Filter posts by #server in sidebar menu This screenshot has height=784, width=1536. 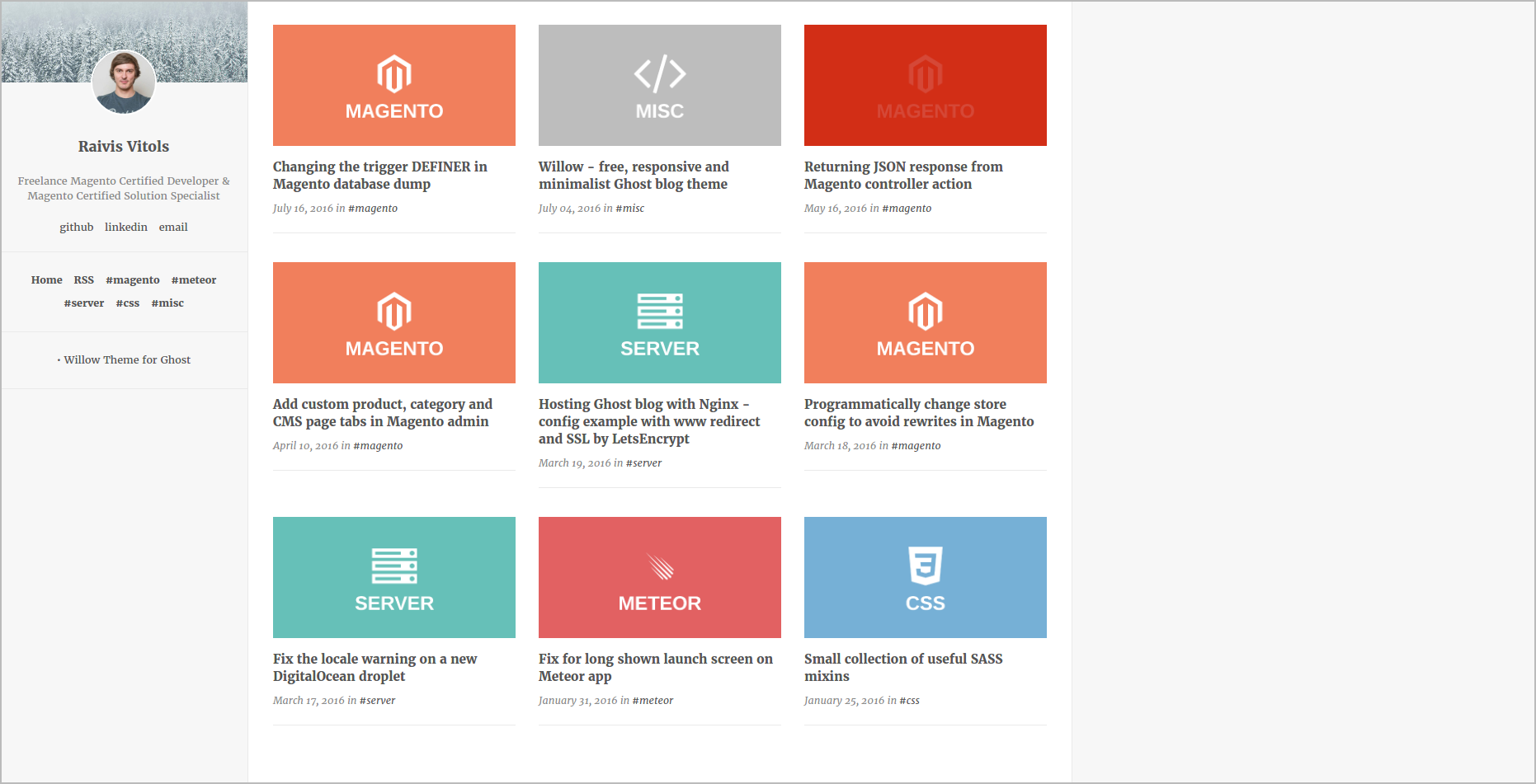[84, 303]
